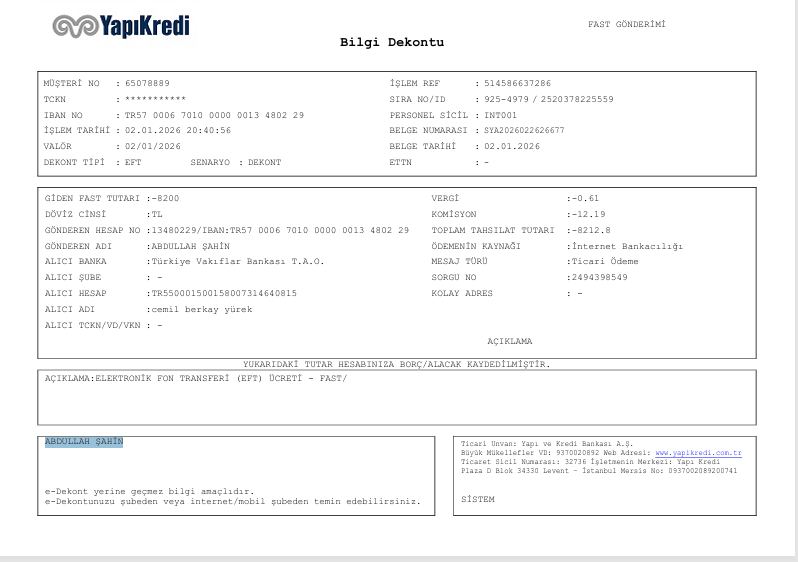The width and height of the screenshot is (798, 562).
Task: Click Sorgu No value 2494398549
Action: click(x=600, y=277)
